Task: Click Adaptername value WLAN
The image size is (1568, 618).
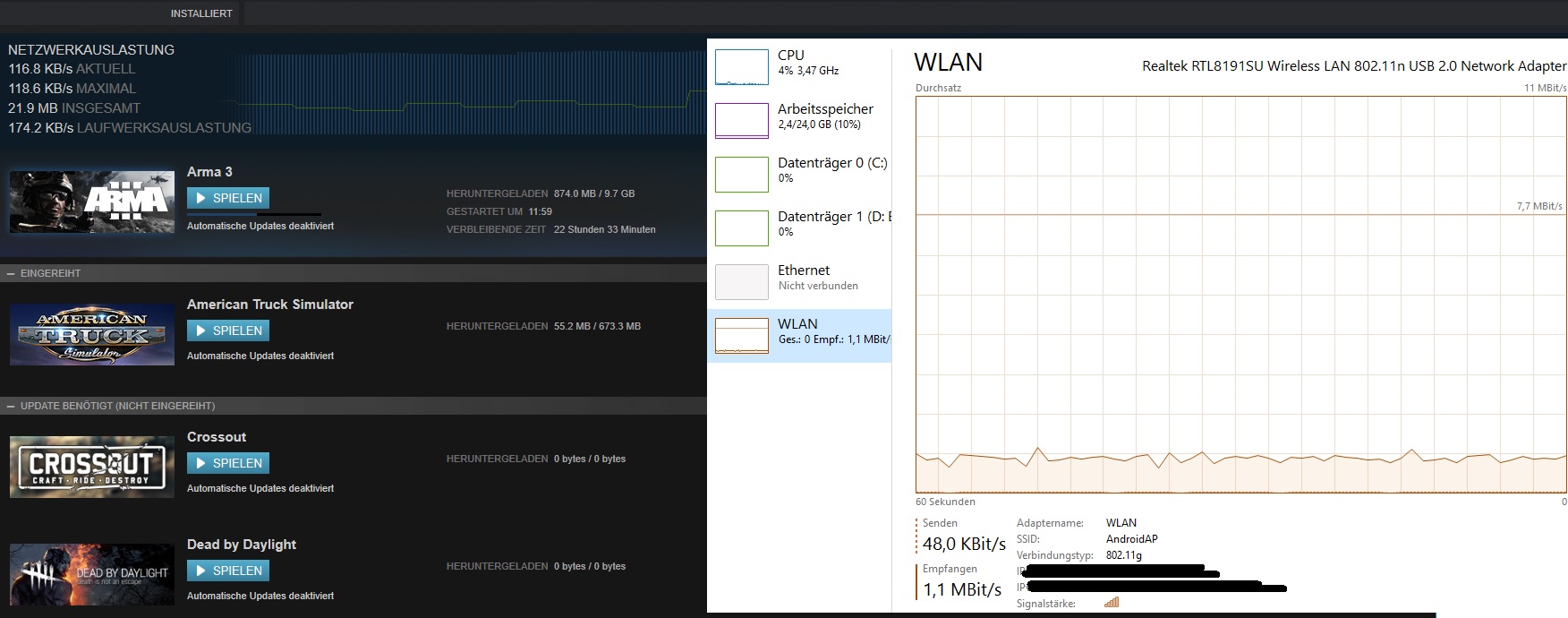Action: tap(1121, 523)
